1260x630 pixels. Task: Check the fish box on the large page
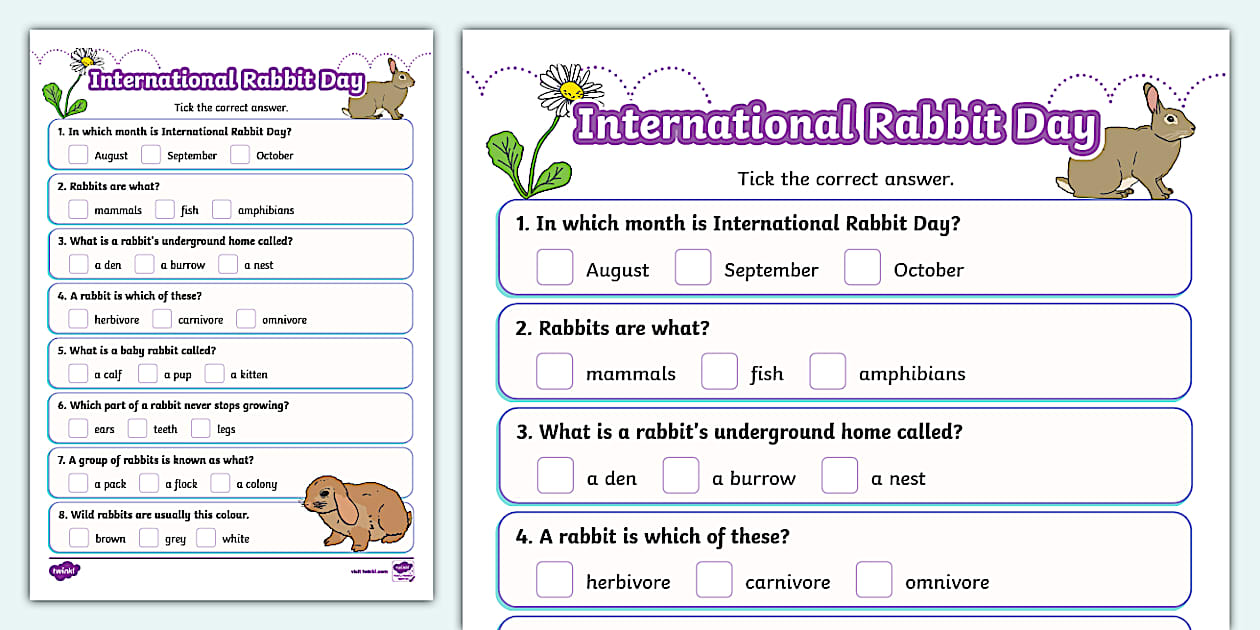coord(720,370)
